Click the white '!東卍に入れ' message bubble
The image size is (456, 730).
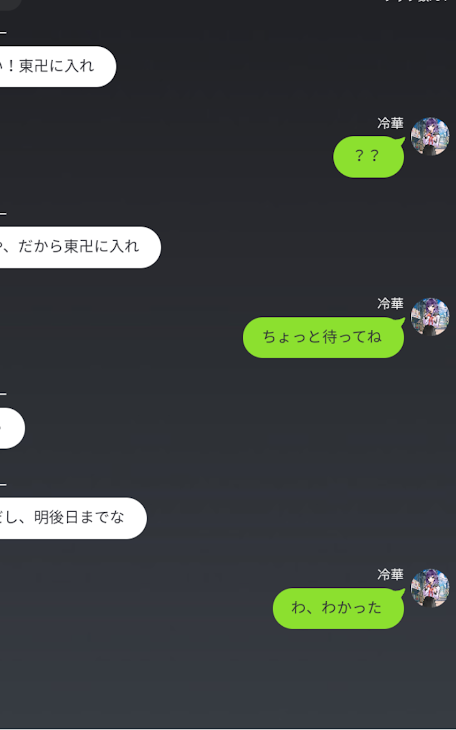[x=58, y=66]
